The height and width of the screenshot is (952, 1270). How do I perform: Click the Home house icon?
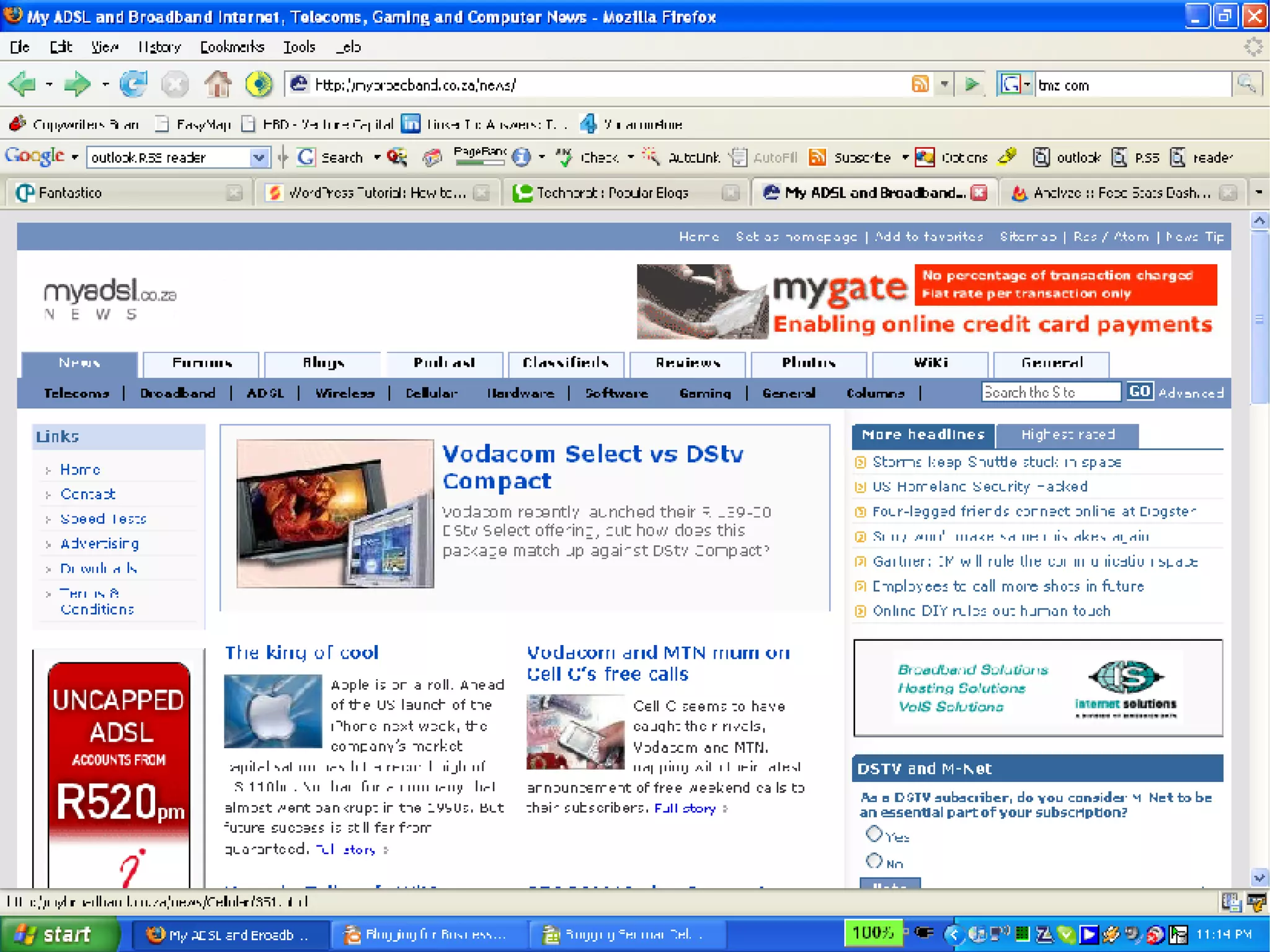click(x=218, y=84)
